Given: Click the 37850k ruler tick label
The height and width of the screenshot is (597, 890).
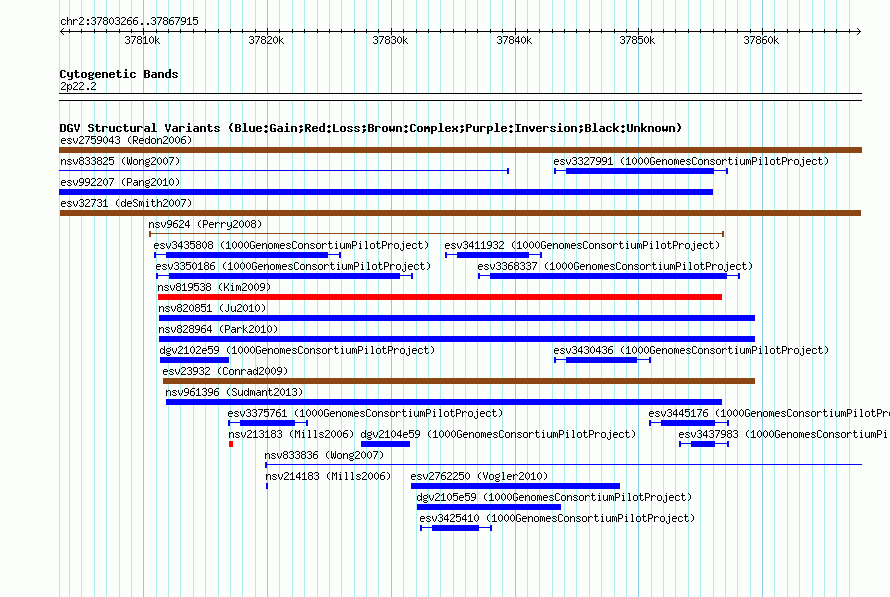Looking at the screenshot, I should click(637, 40).
